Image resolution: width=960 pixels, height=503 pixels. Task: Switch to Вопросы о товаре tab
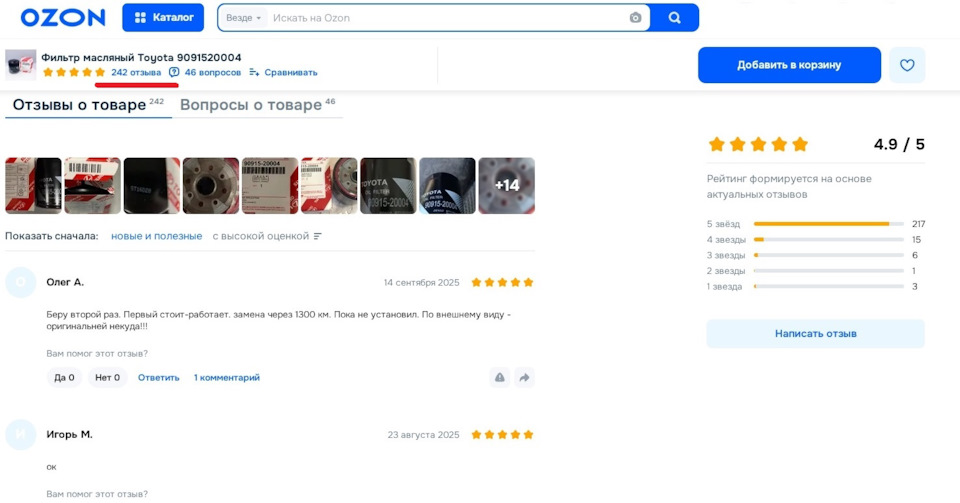click(257, 105)
